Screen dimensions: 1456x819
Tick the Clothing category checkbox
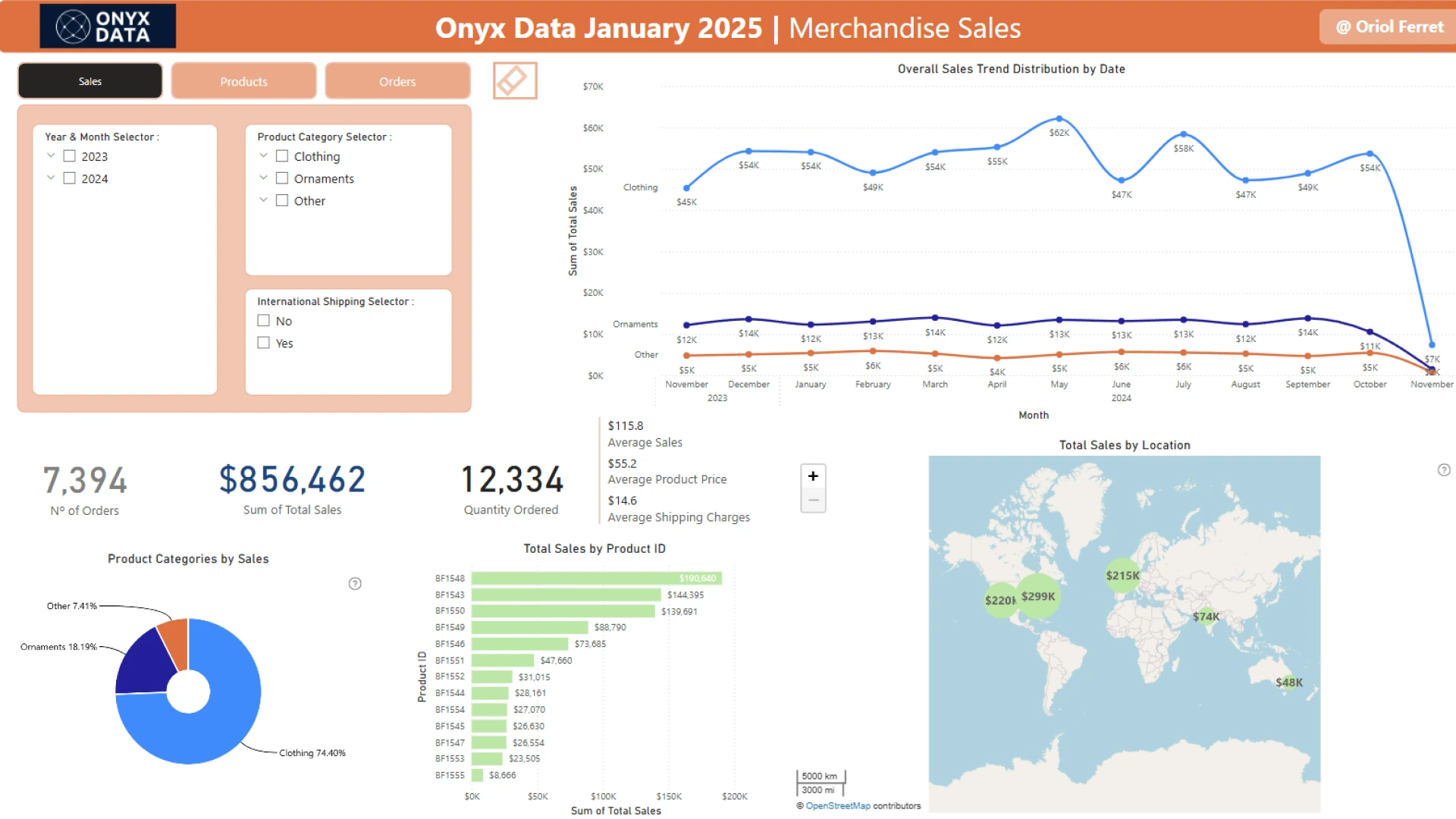tap(282, 156)
